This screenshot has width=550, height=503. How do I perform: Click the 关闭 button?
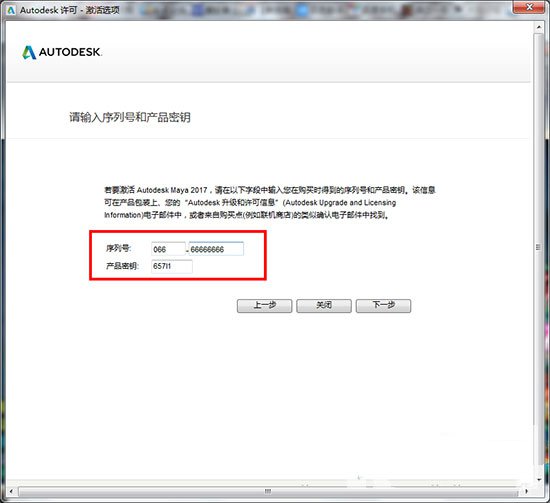[x=324, y=306]
